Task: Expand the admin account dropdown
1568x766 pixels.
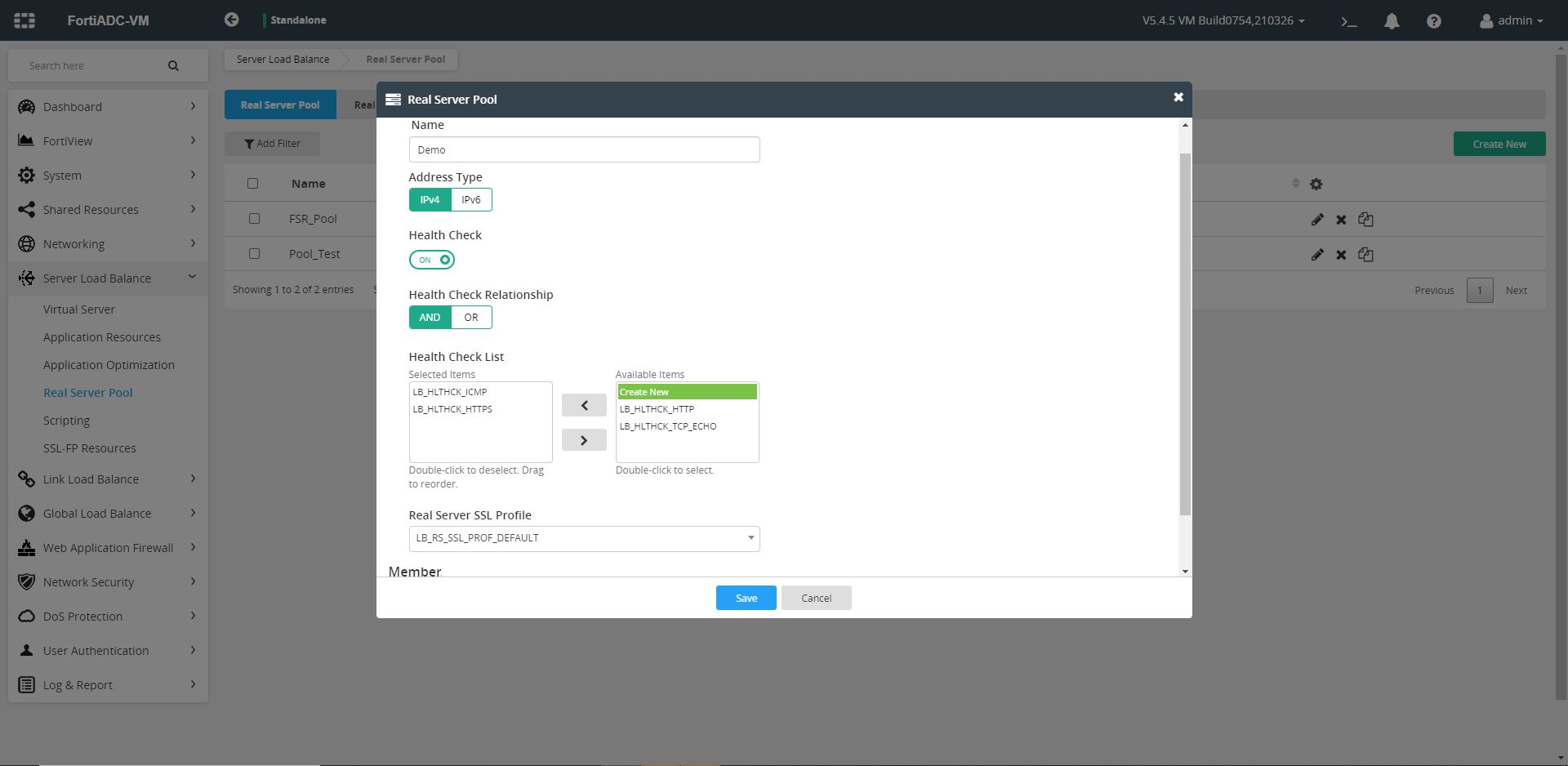Action: click(x=1510, y=20)
